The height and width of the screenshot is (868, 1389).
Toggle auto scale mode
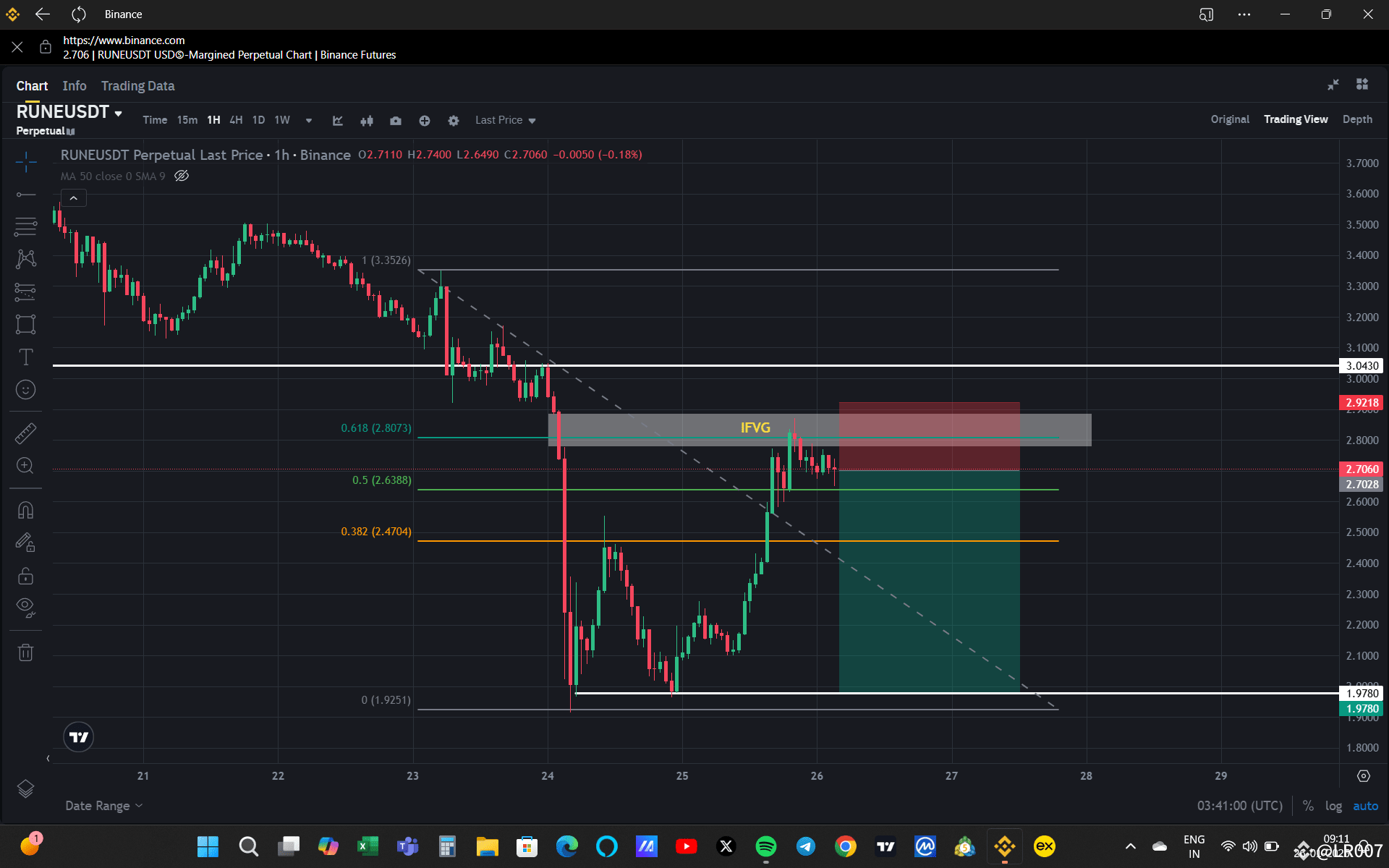click(x=1366, y=806)
